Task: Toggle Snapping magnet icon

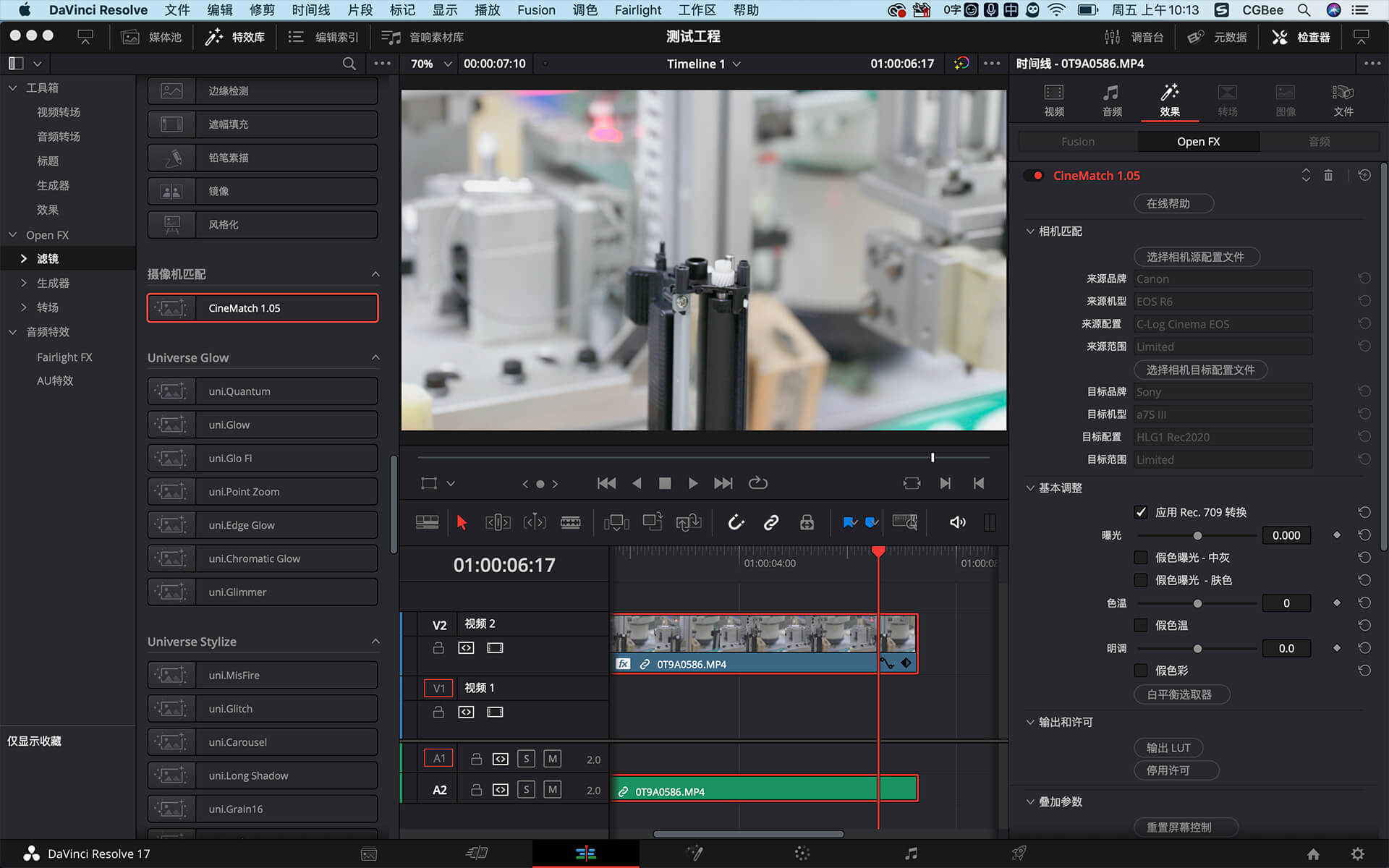Action: coord(736,522)
